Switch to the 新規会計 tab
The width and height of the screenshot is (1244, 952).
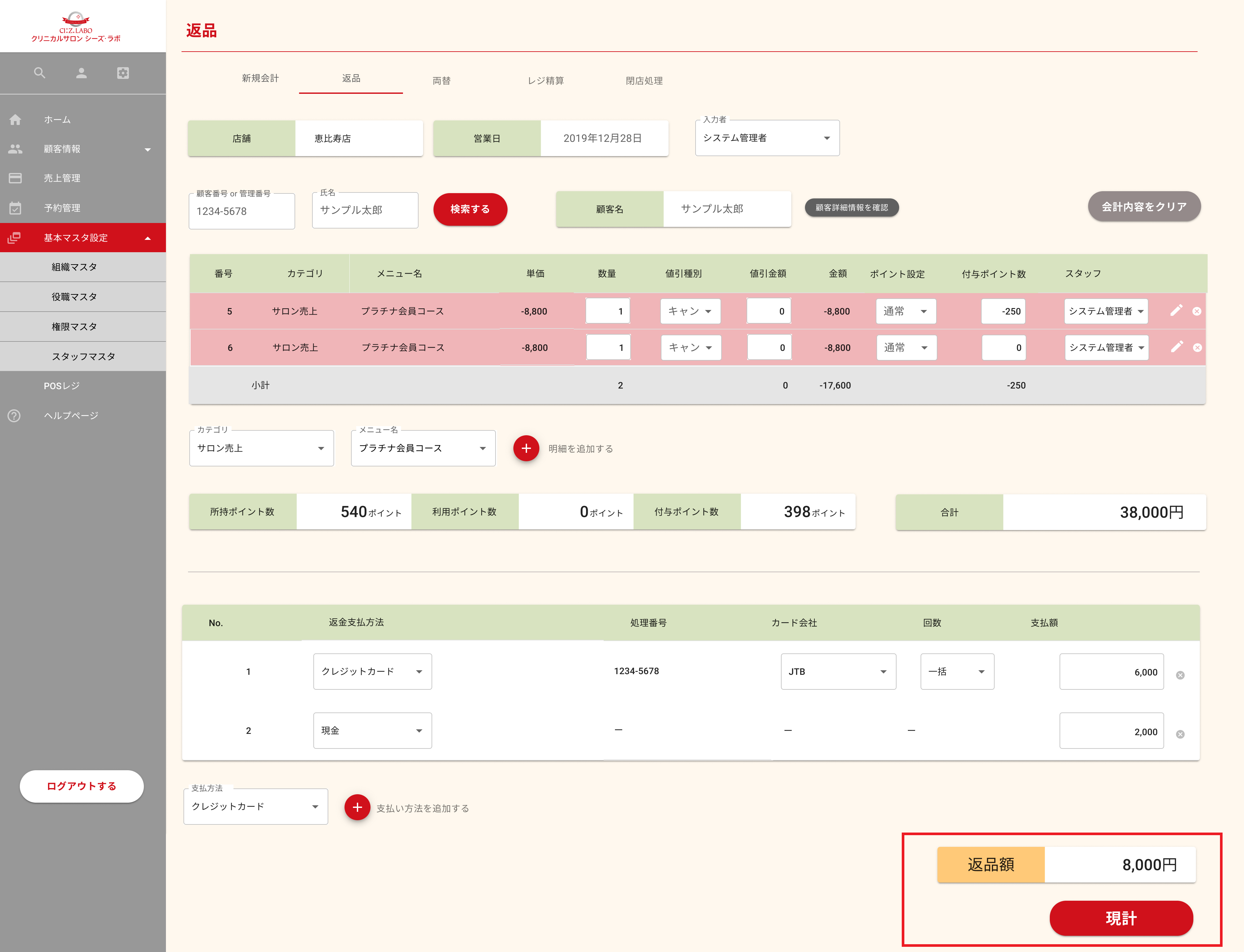tap(260, 78)
